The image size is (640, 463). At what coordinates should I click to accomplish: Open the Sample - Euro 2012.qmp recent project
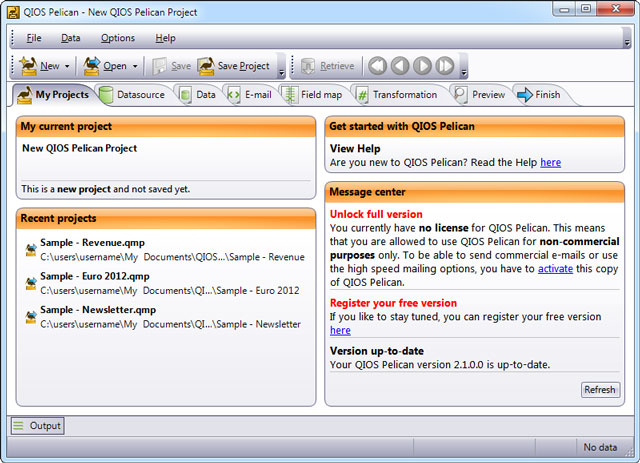click(95, 276)
